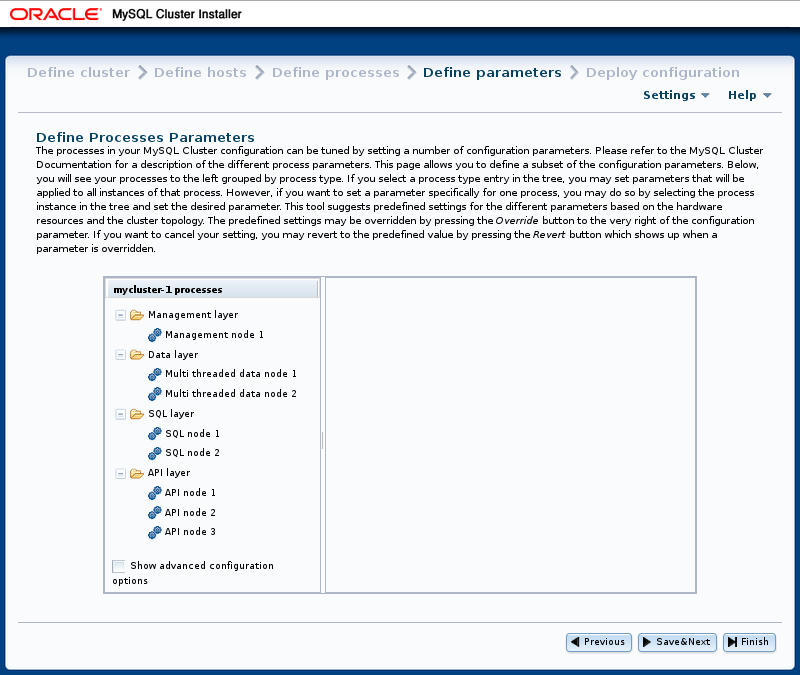The height and width of the screenshot is (675, 800).
Task: Click the API node 1 gear icon
Action: (x=155, y=493)
